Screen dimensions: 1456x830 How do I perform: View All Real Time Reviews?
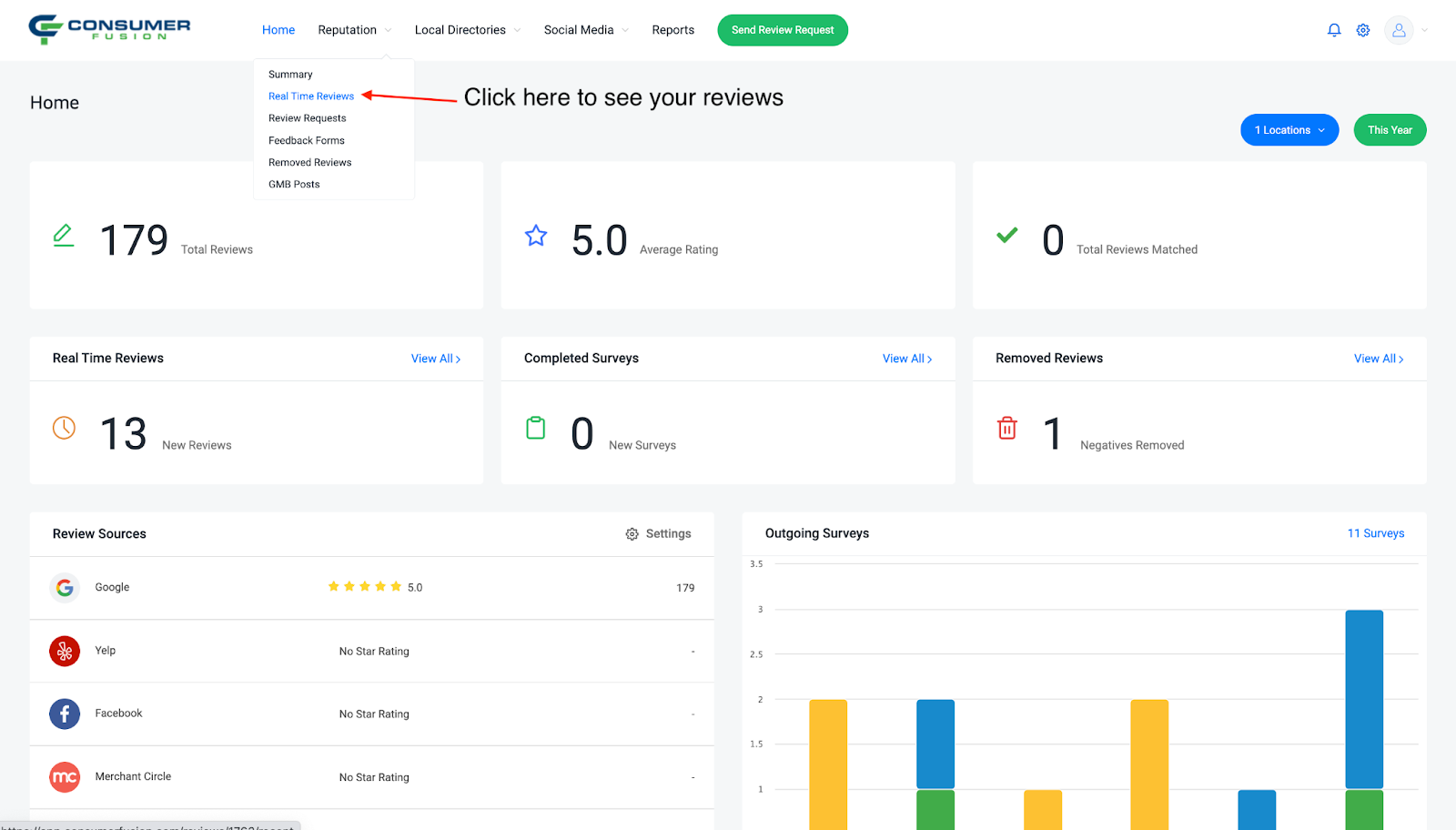(x=436, y=359)
